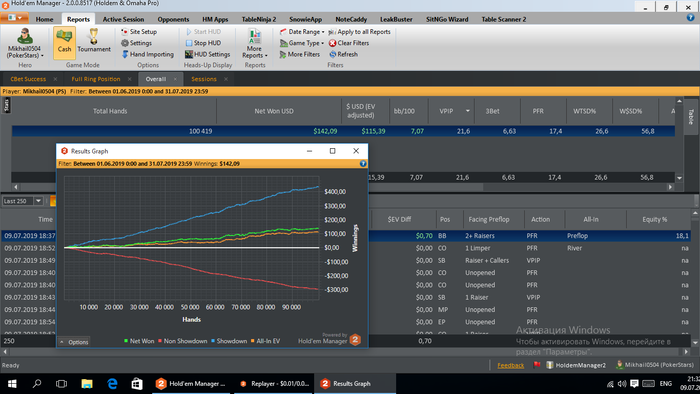Screen dimensions: 700x394
Task: Switch to the CBet Success report tab
Action: coord(28,79)
